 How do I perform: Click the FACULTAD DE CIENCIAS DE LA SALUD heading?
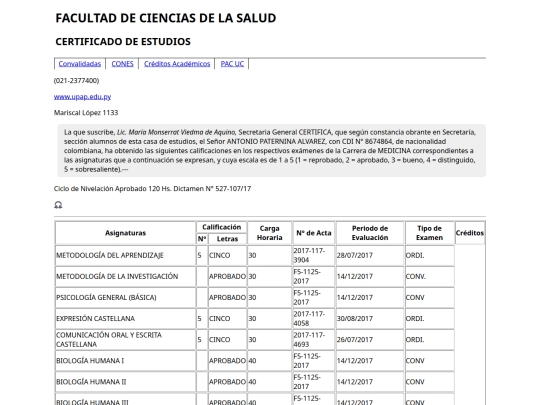pyautogui.click(x=166, y=18)
